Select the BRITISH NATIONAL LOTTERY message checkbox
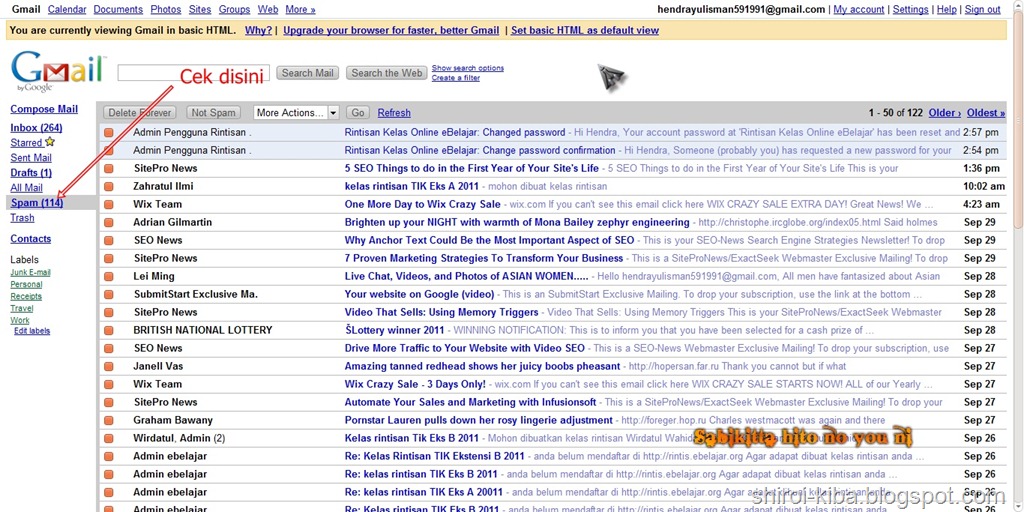1024x512 pixels. 108,330
